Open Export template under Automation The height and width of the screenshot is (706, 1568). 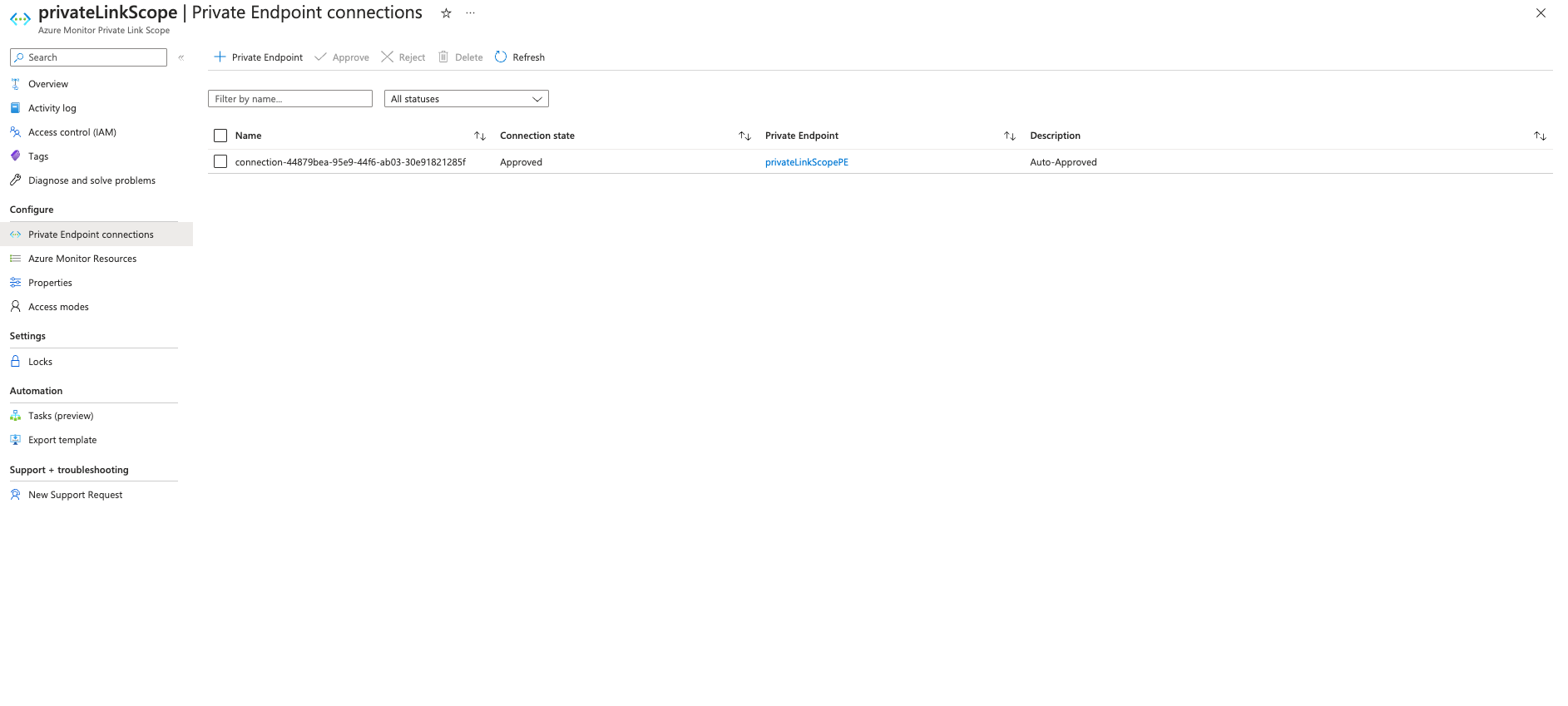tap(62, 440)
